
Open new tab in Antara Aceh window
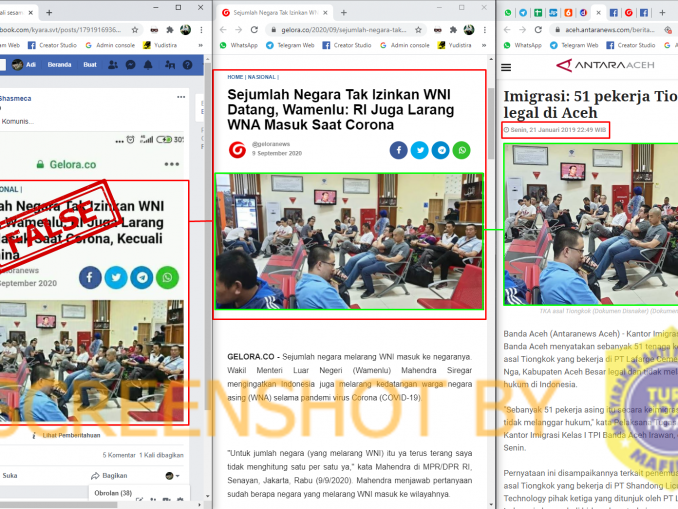click(x=662, y=13)
